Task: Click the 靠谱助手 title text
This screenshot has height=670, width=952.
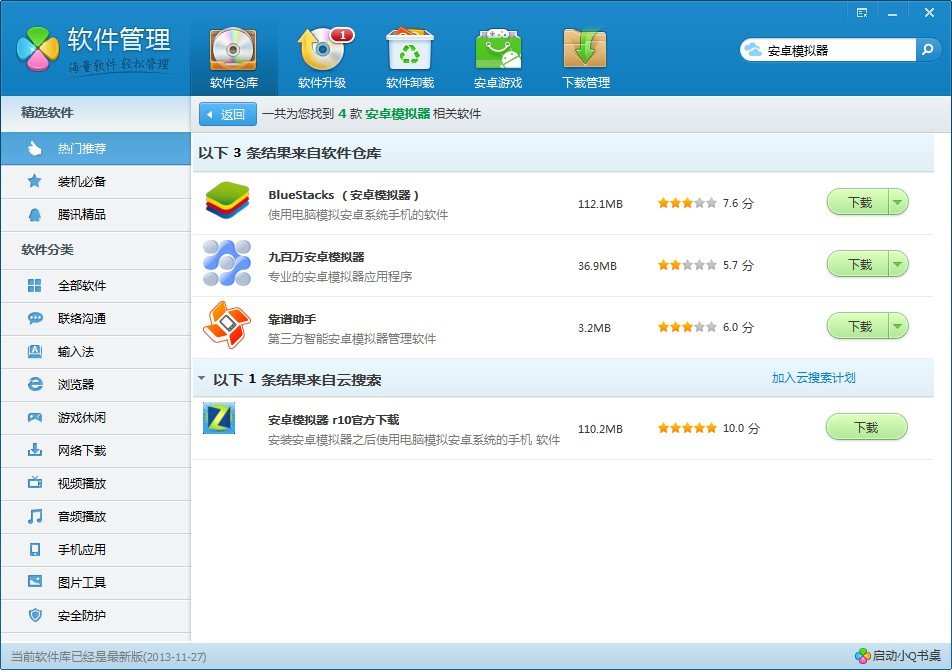Action: [292, 319]
